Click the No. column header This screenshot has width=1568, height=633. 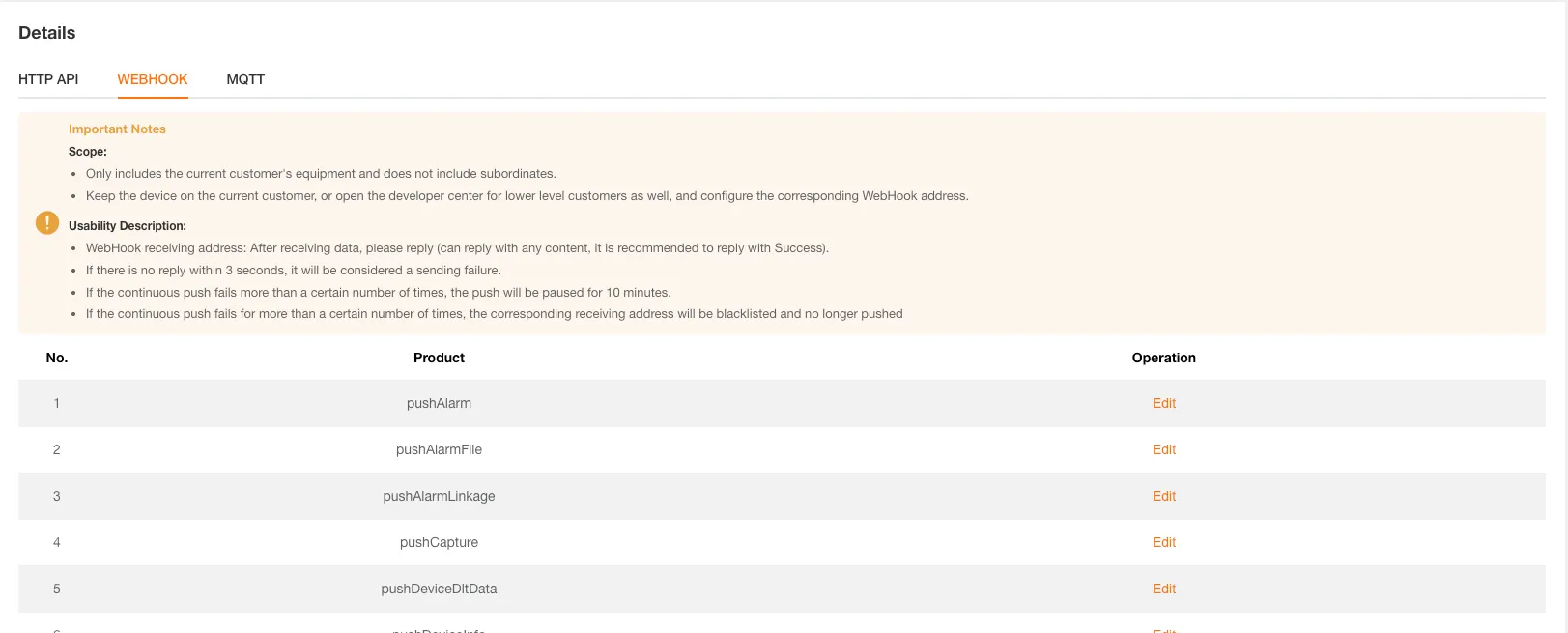coord(57,358)
